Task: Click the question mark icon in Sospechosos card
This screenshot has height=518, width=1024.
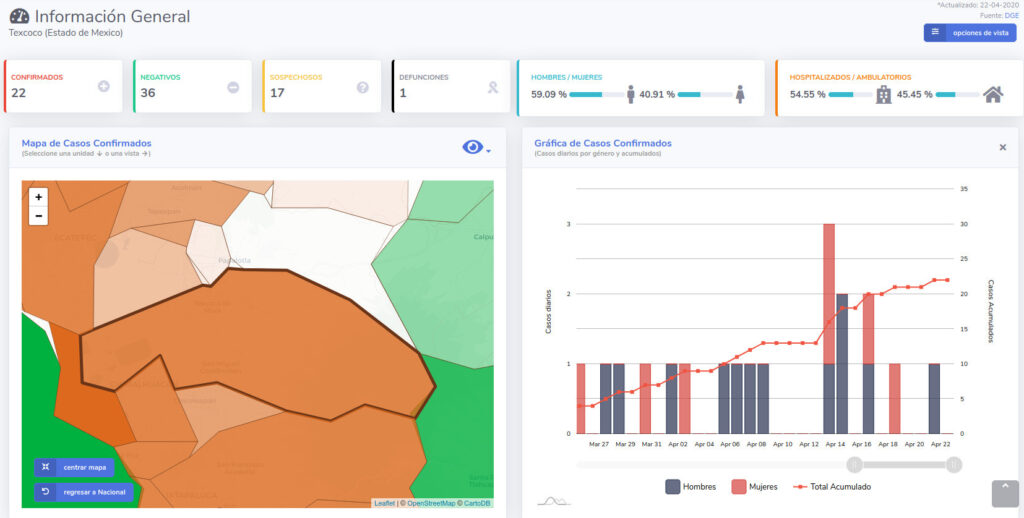Action: pyautogui.click(x=362, y=87)
